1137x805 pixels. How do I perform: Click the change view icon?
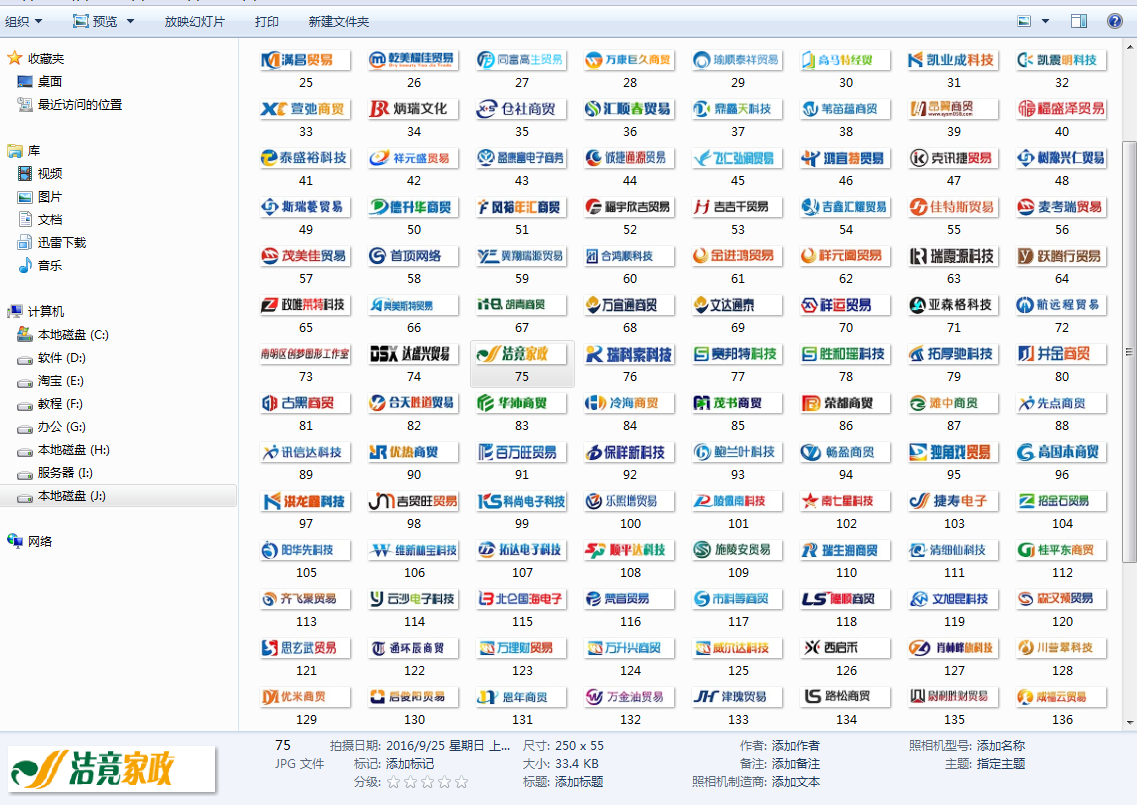(1024, 21)
